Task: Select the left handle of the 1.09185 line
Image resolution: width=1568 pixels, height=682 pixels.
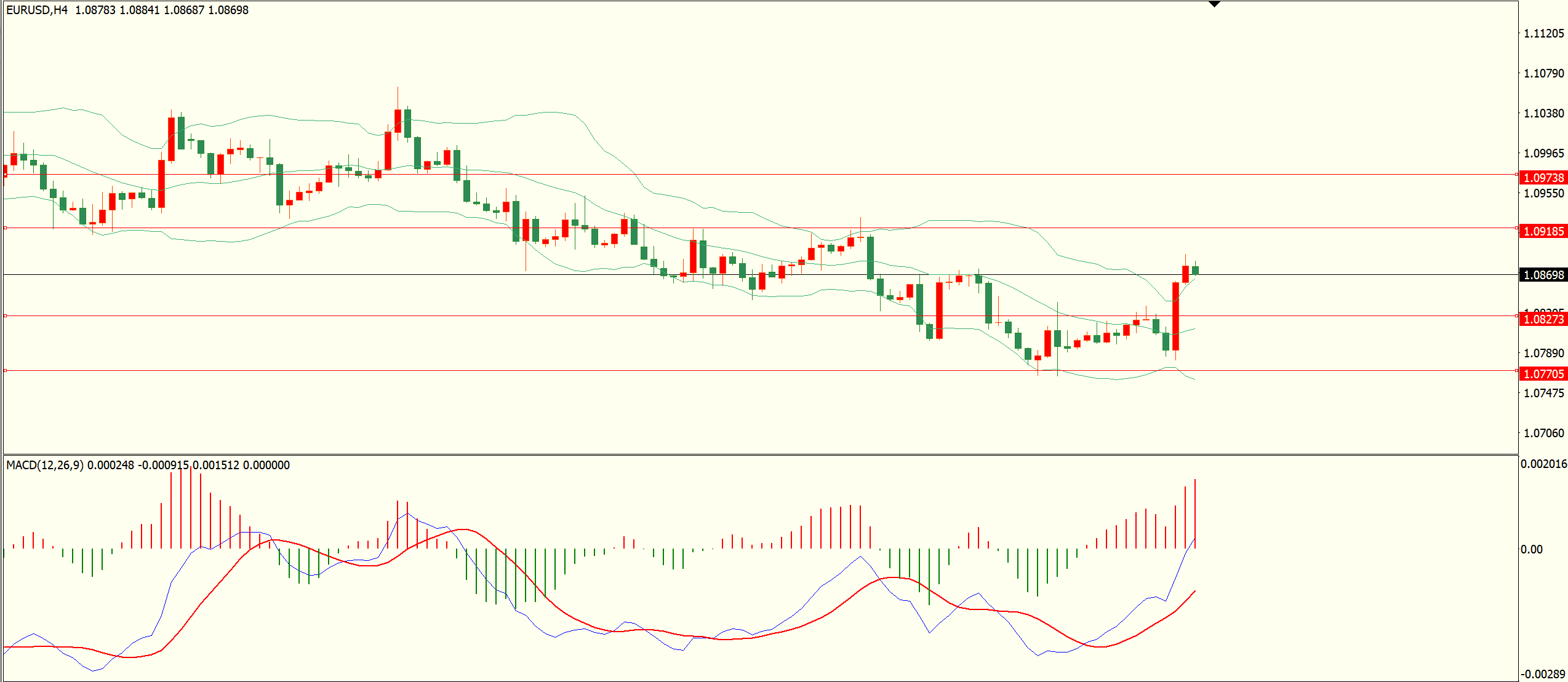Action: click(5, 228)
